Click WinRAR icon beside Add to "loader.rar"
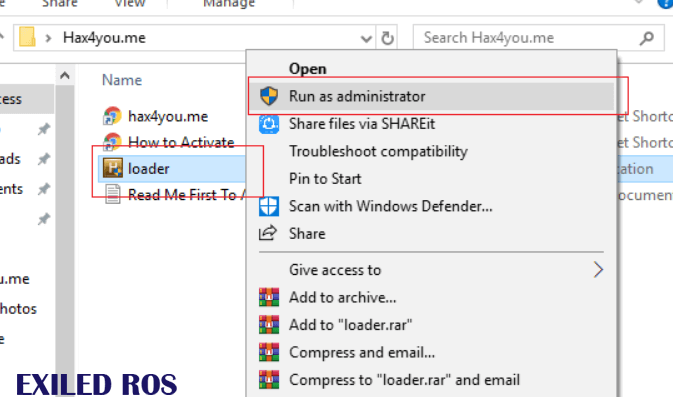The image size is (673, 397). tap(269, 324)
